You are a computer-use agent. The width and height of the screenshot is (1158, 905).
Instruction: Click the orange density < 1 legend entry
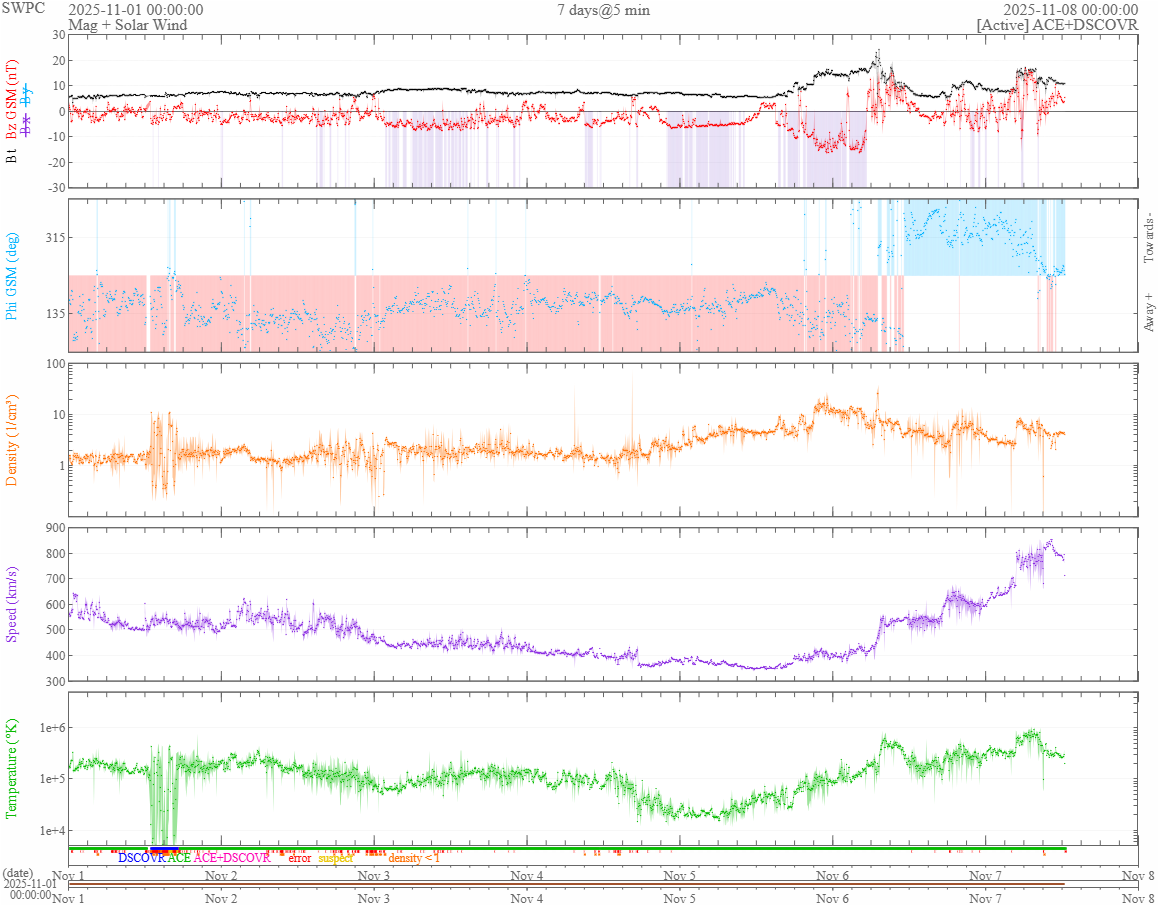(x=414, y=858)
